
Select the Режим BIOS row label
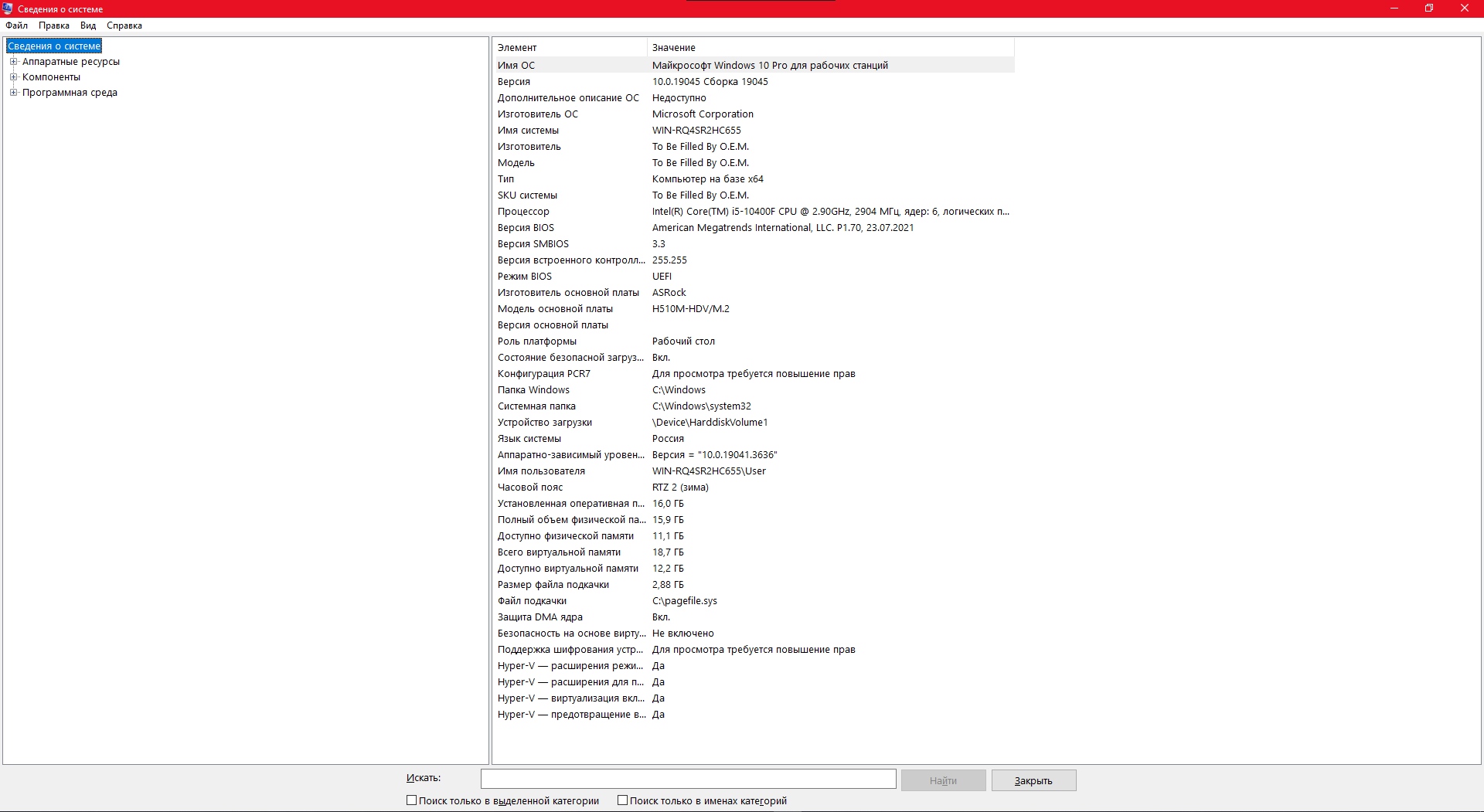tap(525, 277)
